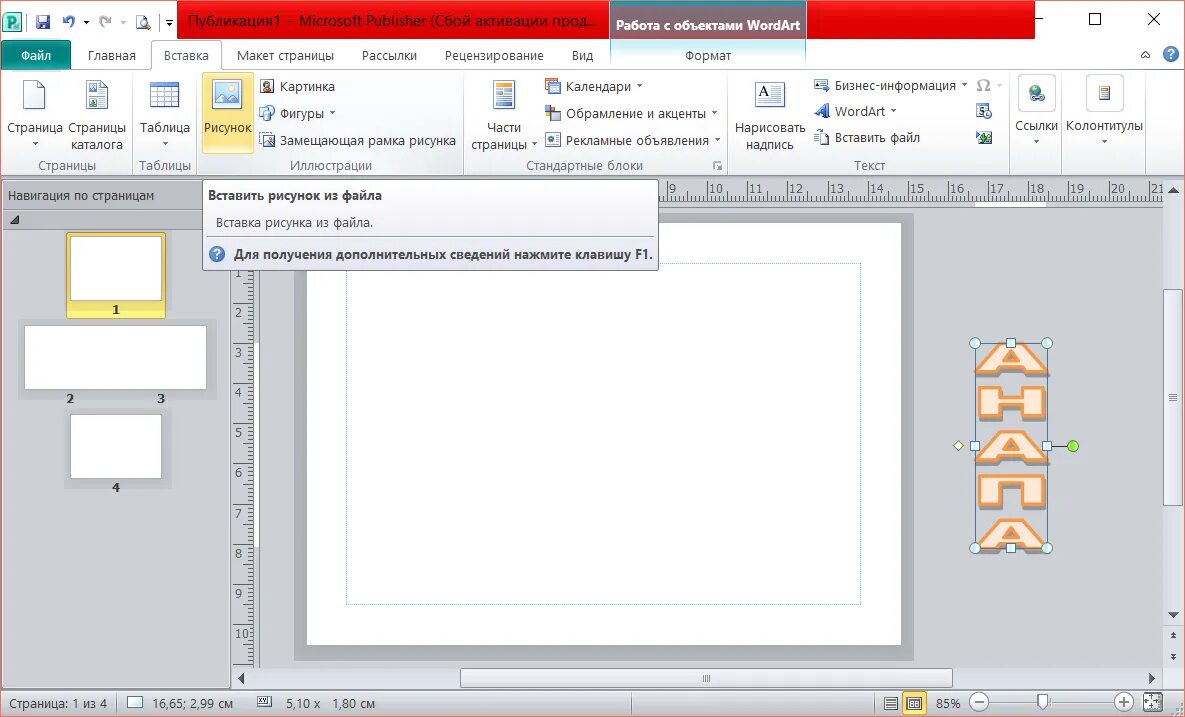Click Страница: 1 из 4 status
This screenshot has height=717, width=1185.
[58, 703]
